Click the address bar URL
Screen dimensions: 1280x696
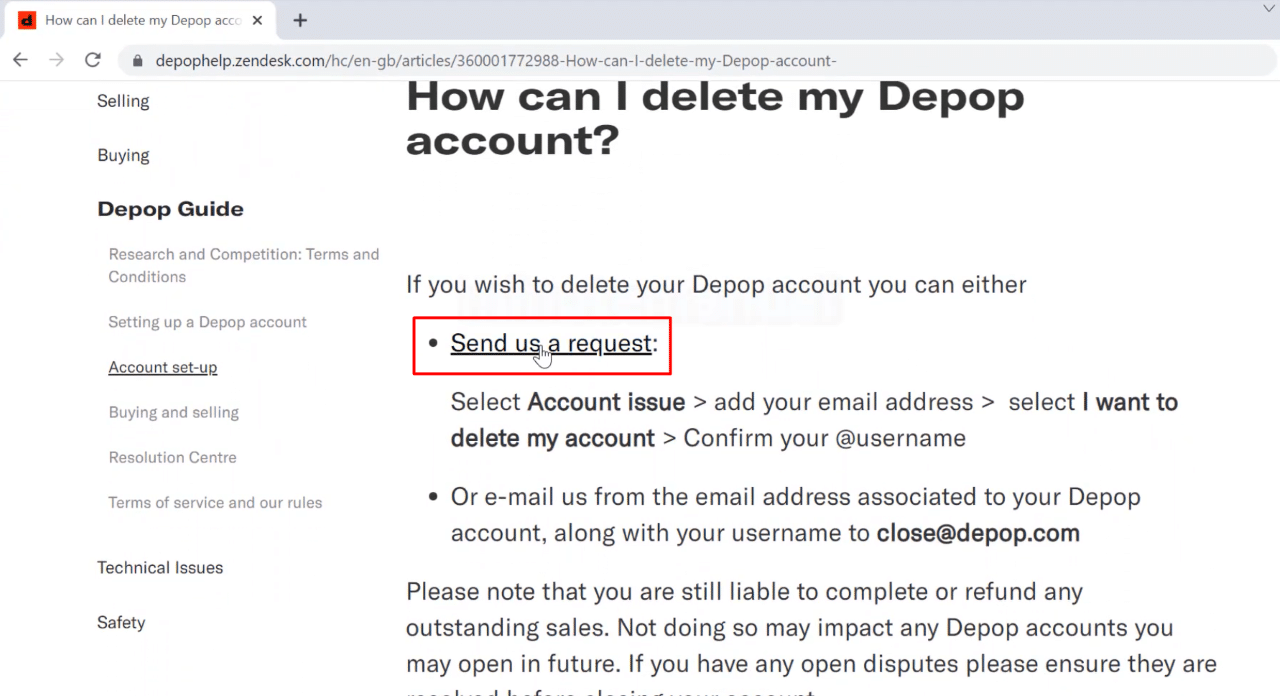[496, 61]
